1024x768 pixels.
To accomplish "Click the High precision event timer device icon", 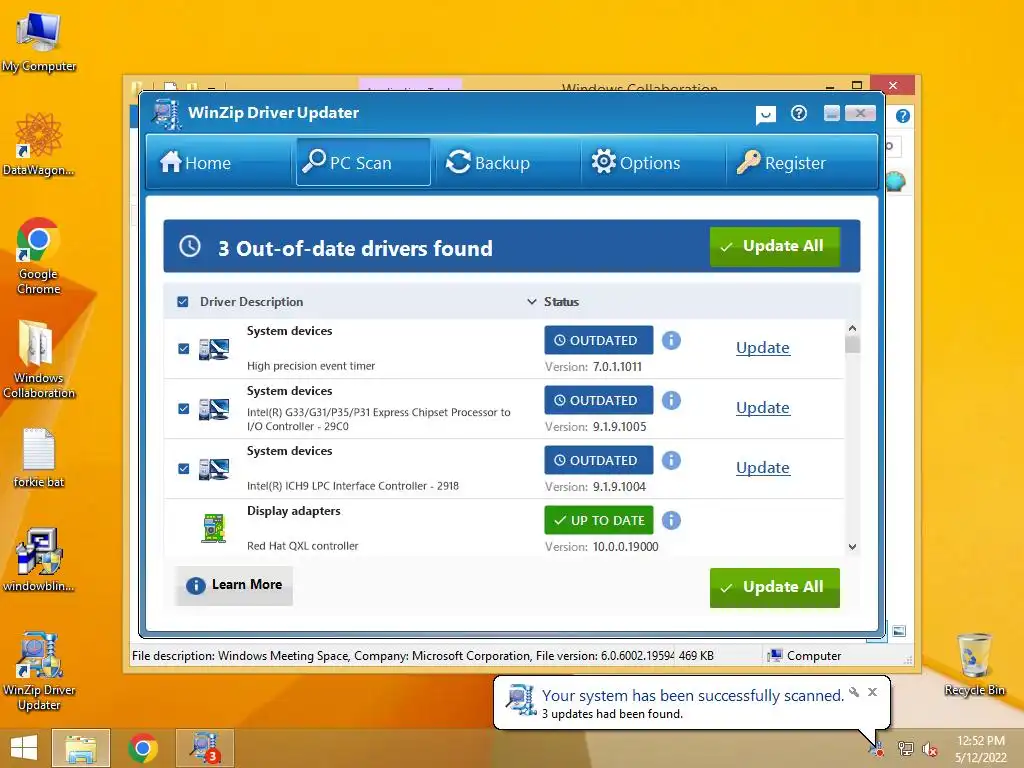I will coord(214,349).
